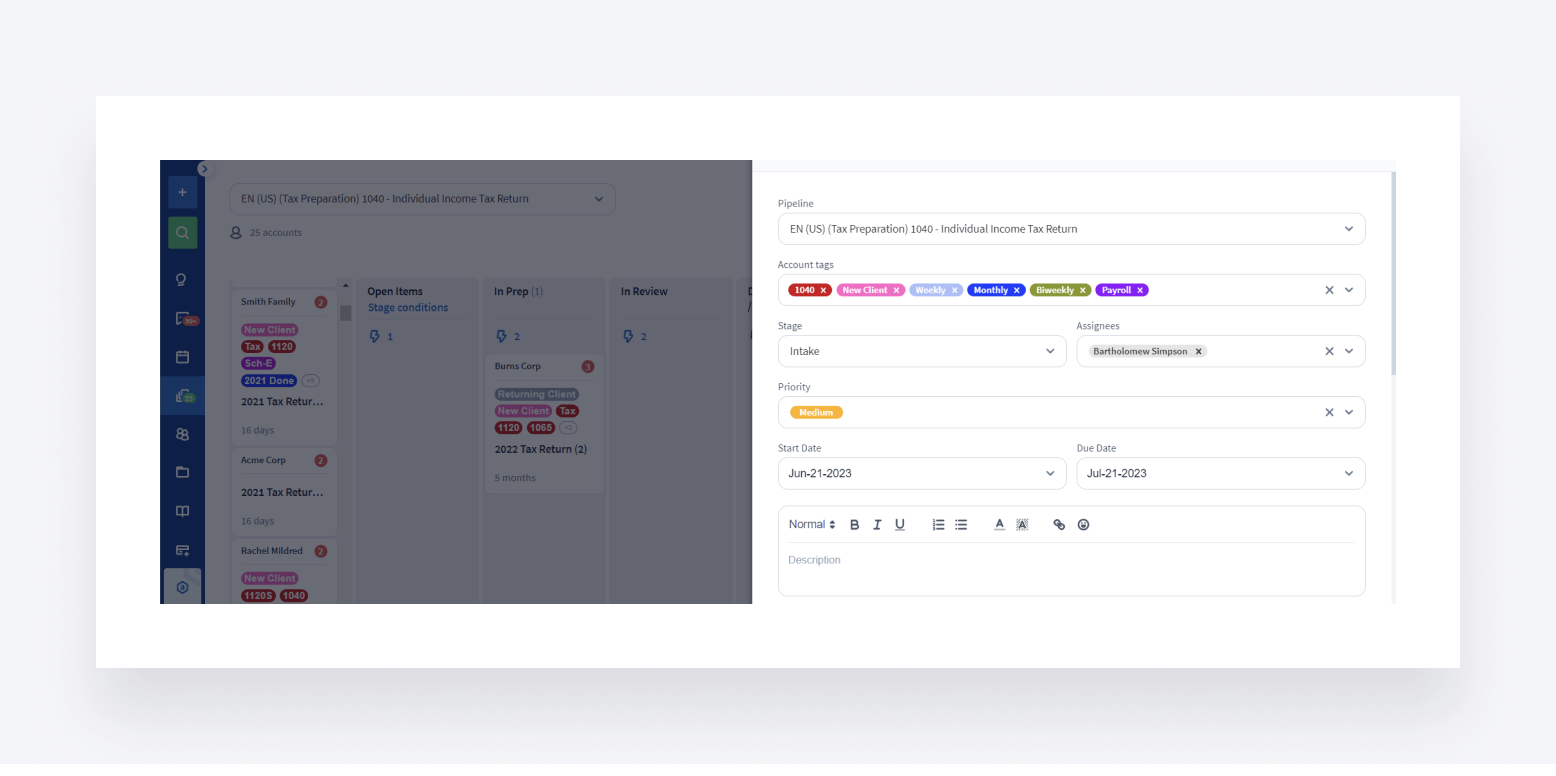
Task: Open the emoji picker
Action: (1083, 525)
